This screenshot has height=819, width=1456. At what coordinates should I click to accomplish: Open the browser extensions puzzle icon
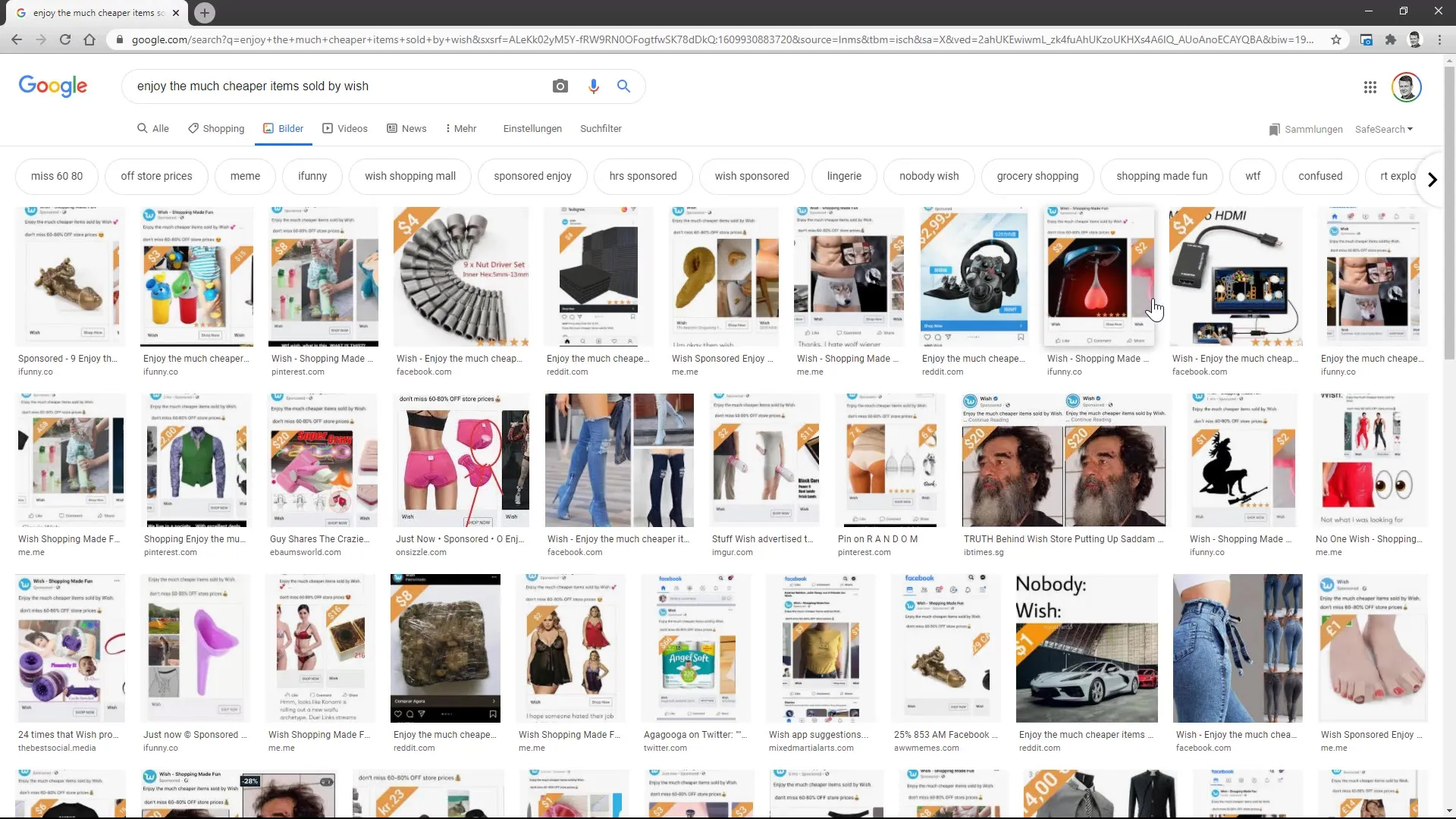pos(1390,39)
